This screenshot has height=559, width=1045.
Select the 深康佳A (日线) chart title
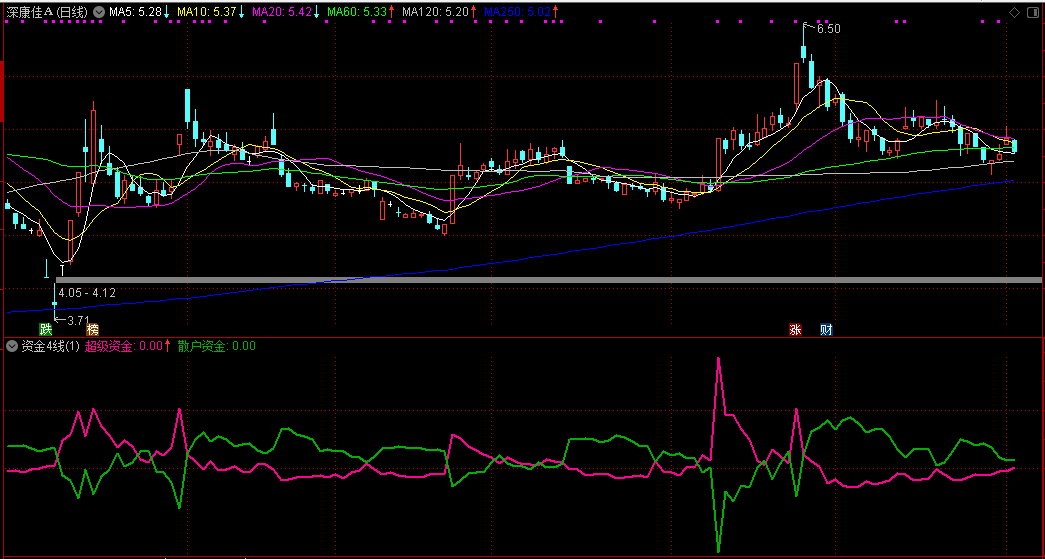[47, 12]
